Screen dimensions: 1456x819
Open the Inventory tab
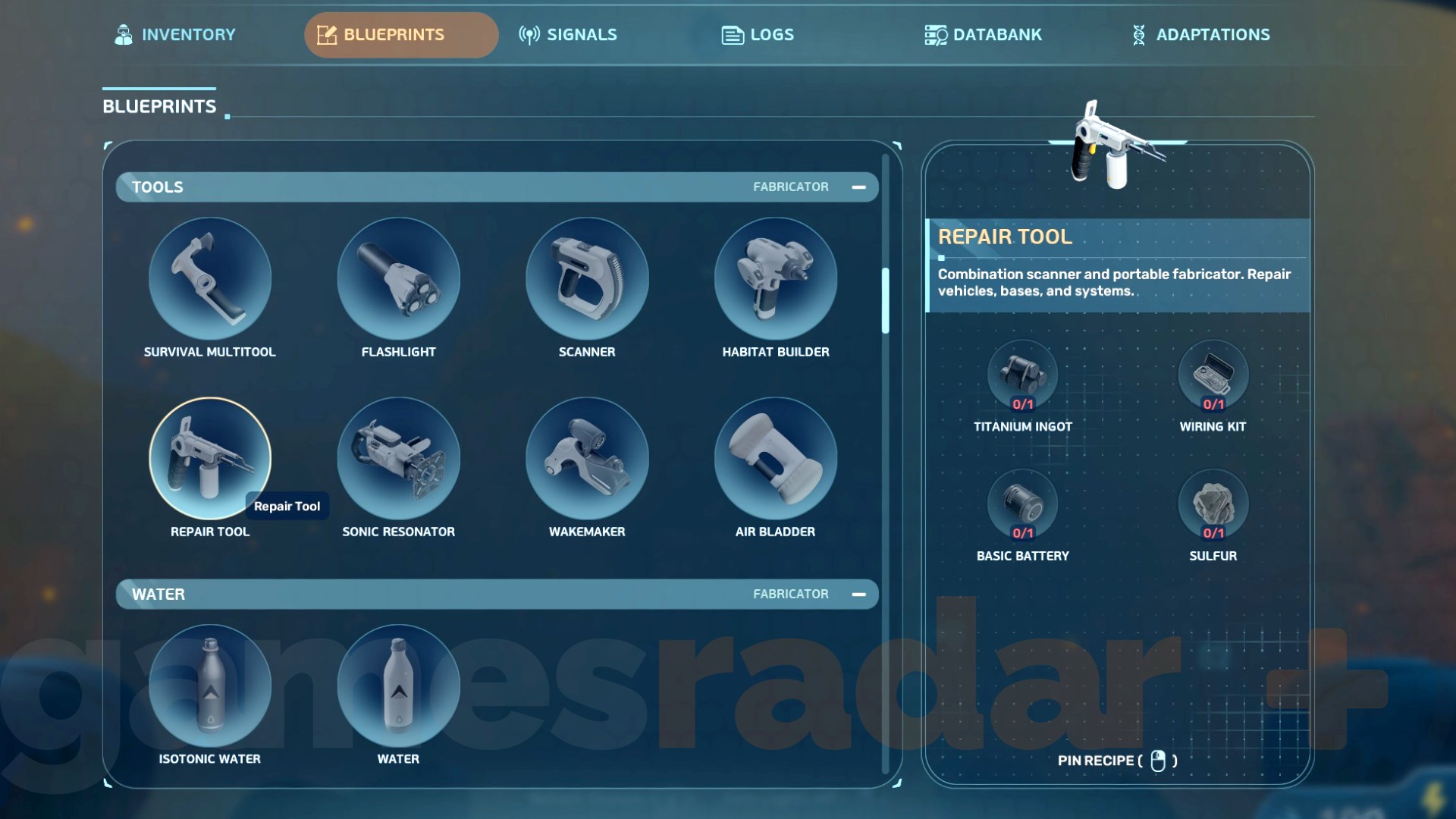[x=174, y=35]
